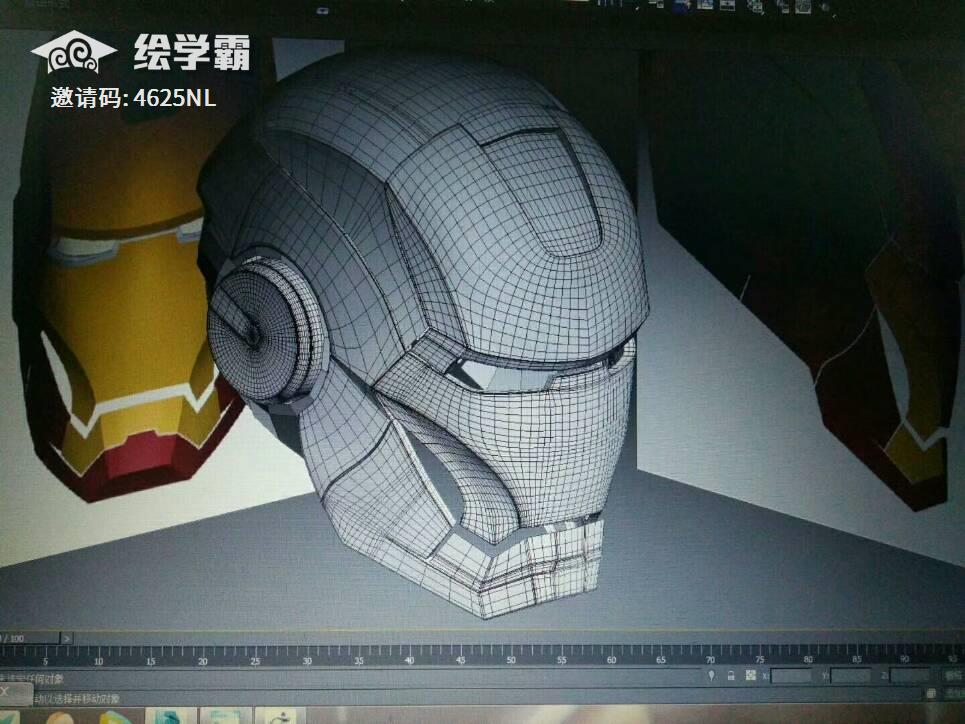Jump to frame 50 on the track bar
Screen dimensions: 965x724
click(511, 660)
